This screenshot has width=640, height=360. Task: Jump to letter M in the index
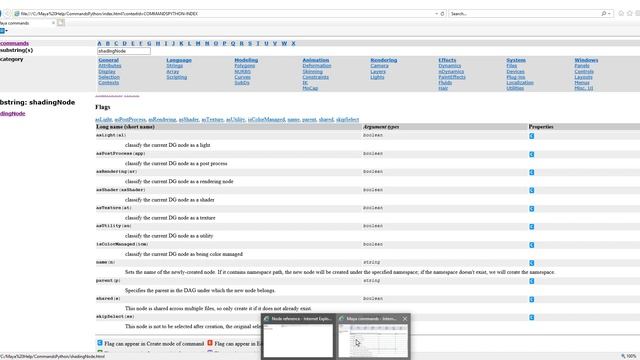click(x=198, y=43)
